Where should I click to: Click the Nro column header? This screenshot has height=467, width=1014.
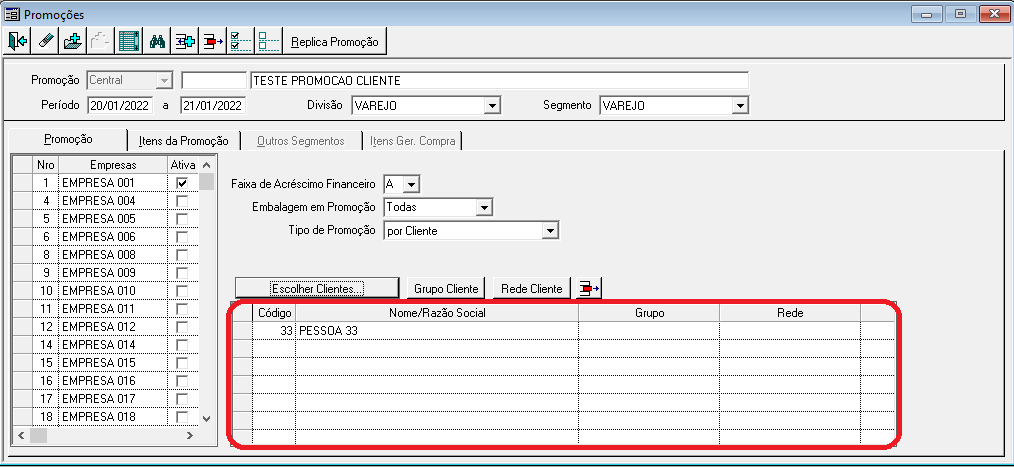tap(45, 165)
